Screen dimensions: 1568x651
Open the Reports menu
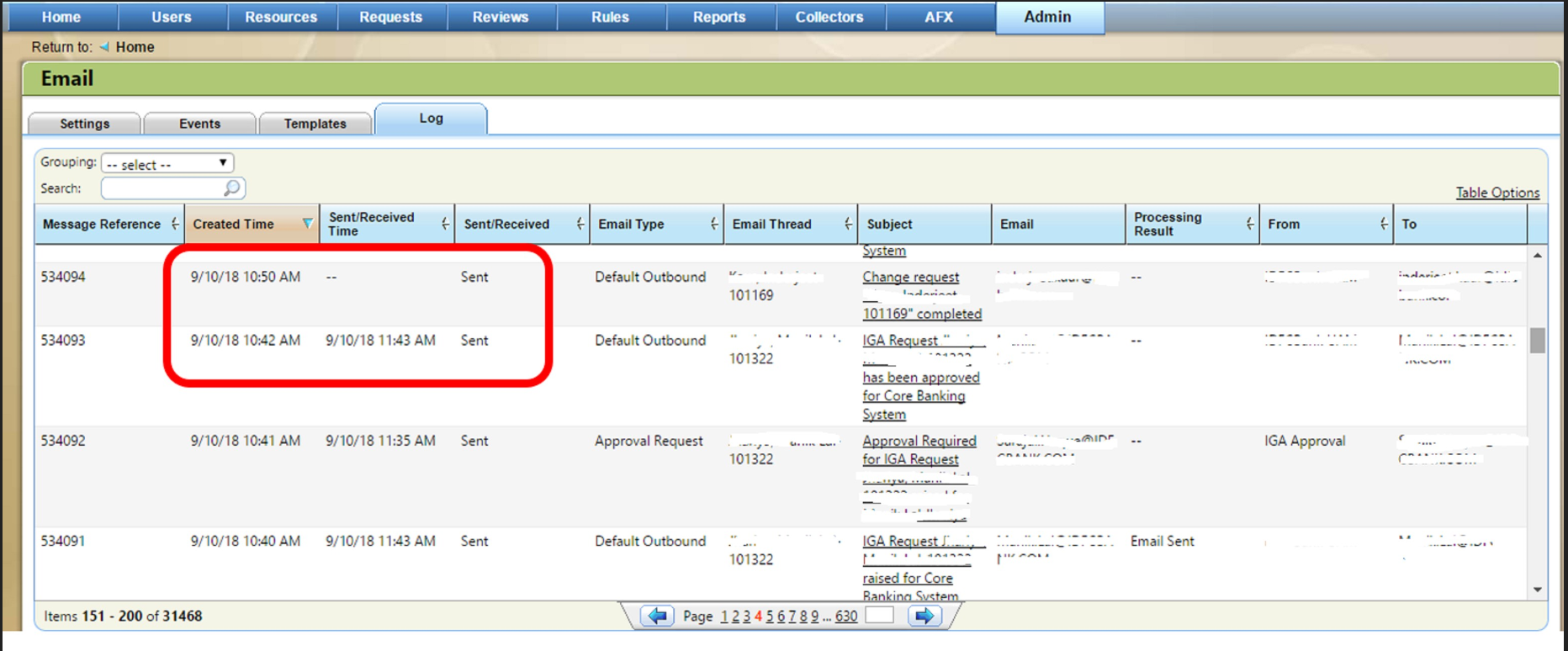pyautogui.click(x=719, y=17)
